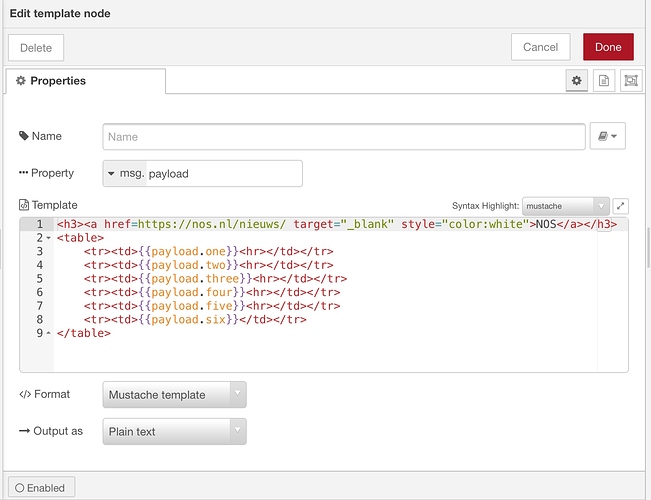
Task: Click the payload property input field
Action: [222, 173]
